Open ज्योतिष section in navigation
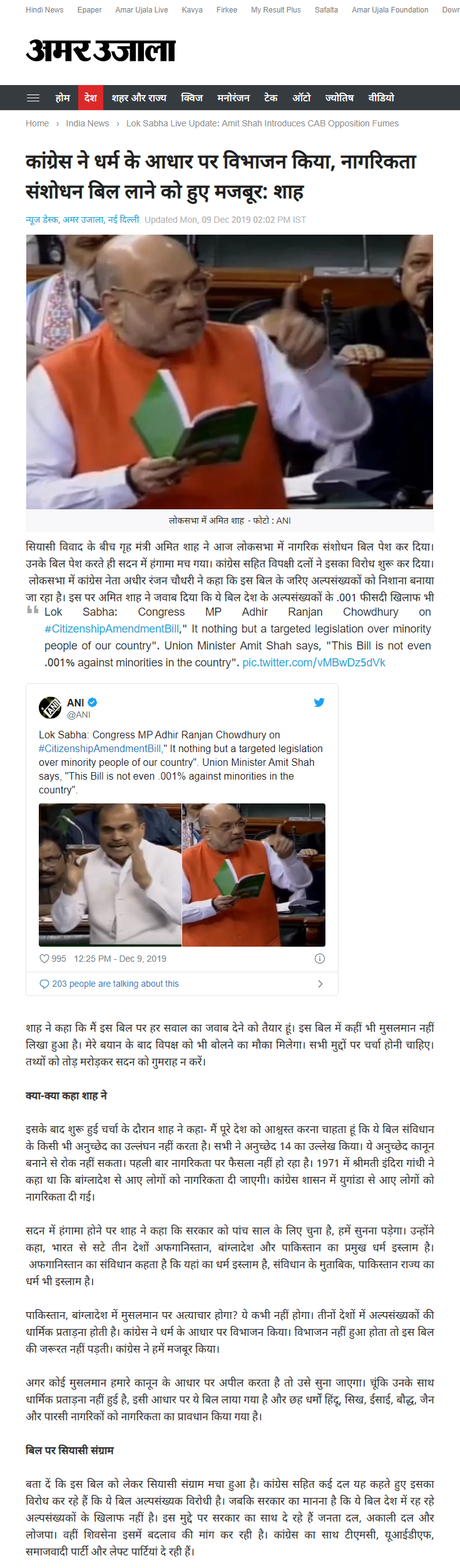The width and height of the screenshot is (460, 1568). click(x=339, y=98)
